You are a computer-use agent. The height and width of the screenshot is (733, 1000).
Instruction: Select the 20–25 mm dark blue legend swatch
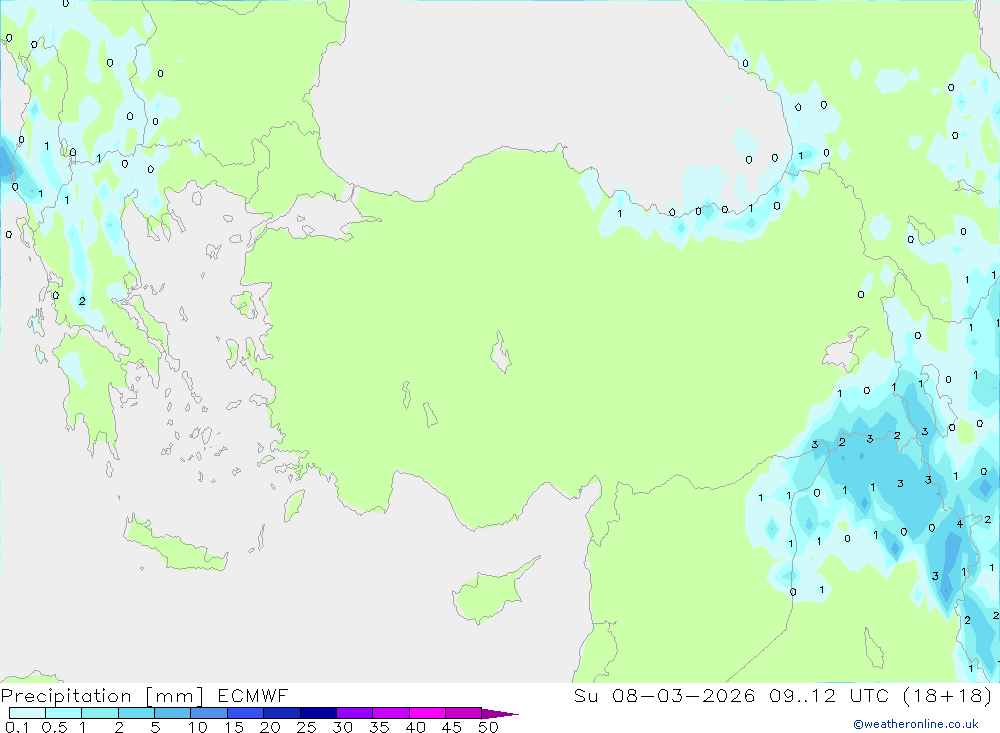coord(281,713)
